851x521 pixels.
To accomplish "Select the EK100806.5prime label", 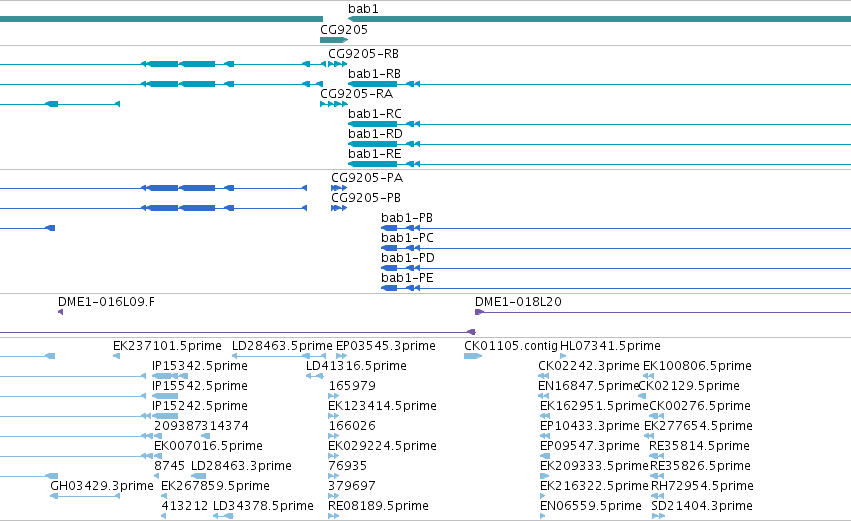I will click(697, 366).
